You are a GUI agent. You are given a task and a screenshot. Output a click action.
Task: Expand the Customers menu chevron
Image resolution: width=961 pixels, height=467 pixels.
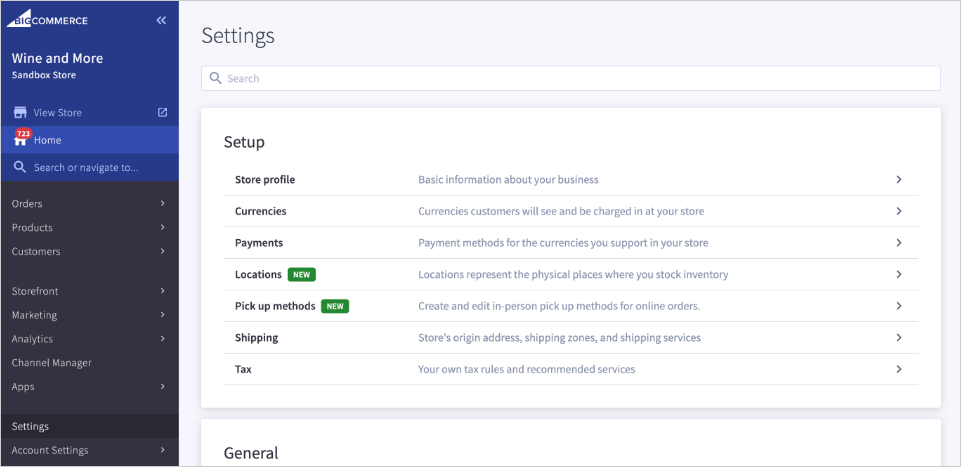pos(162,251)
